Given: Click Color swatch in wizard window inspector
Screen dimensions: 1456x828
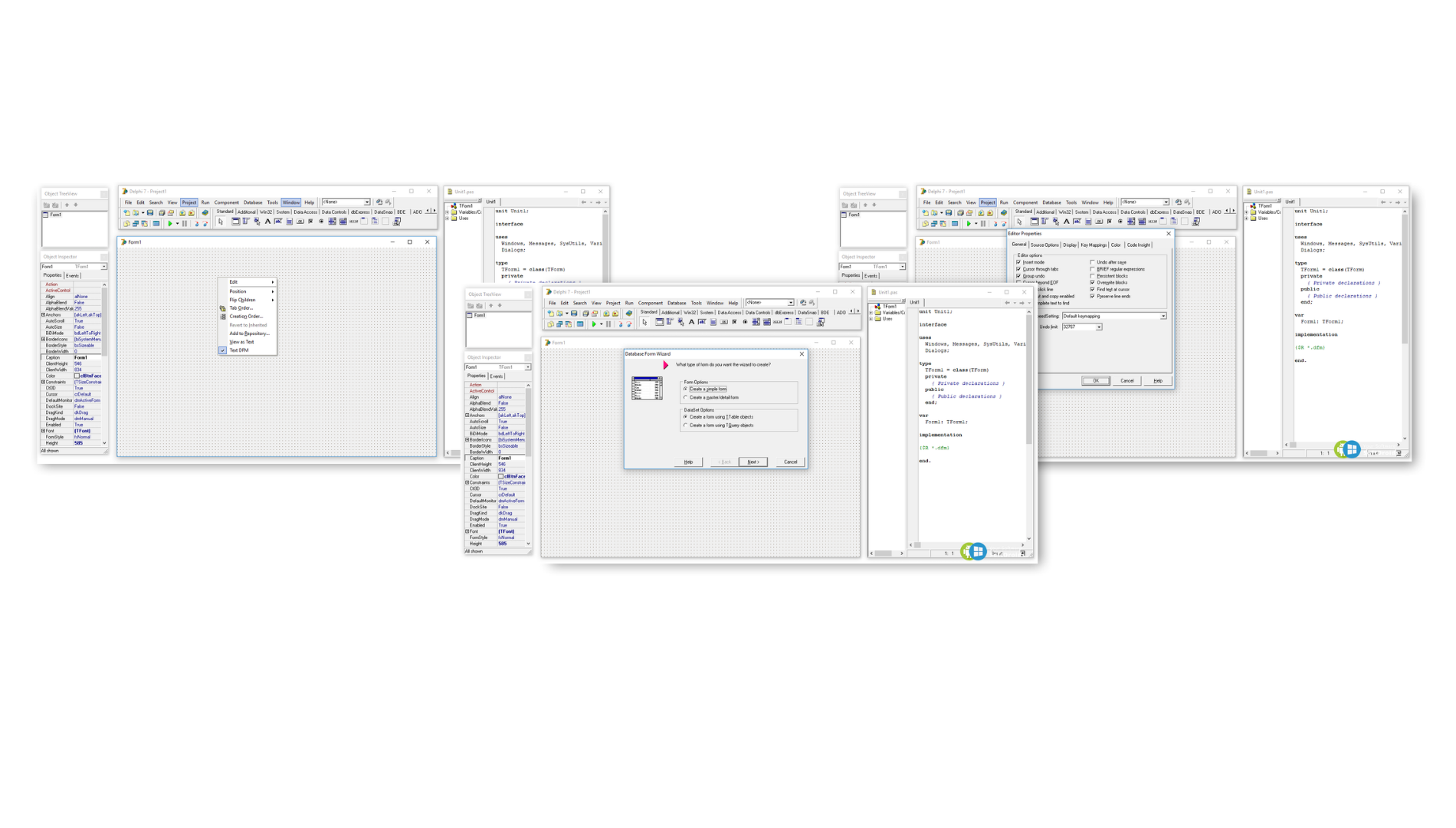Looking at the screenshot, I should click(x=500, y=476).
